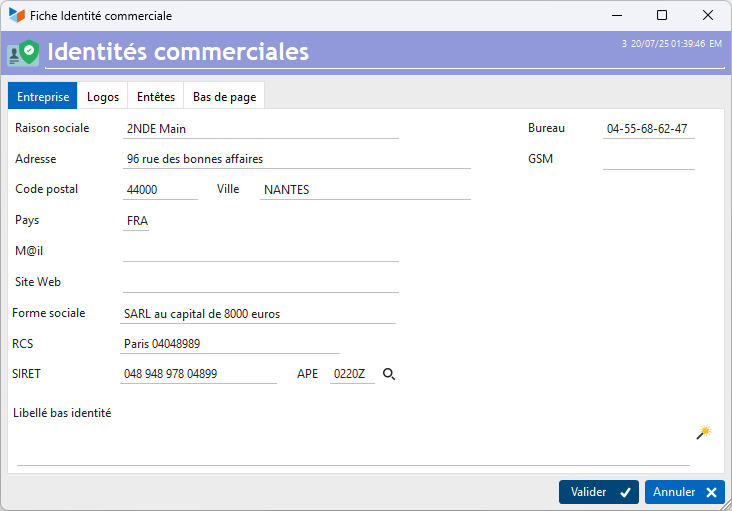This screenshot has height=511, width=732.
Task: Click the APE field showing 0220Z
Action: click(352, 374)
